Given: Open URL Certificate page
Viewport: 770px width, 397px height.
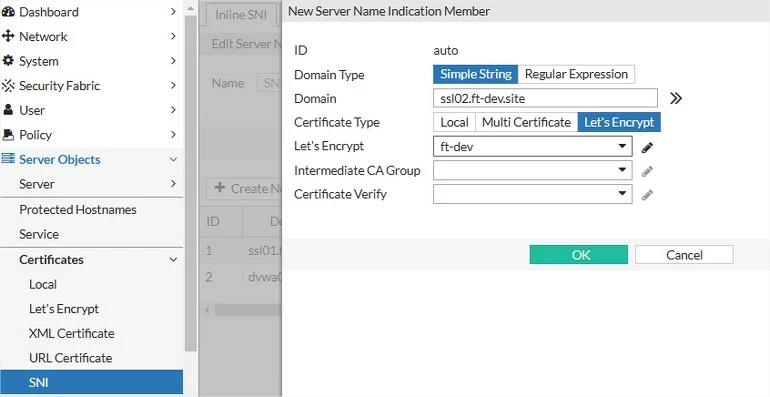Looking at the screenshot, I should click(91, 358).
